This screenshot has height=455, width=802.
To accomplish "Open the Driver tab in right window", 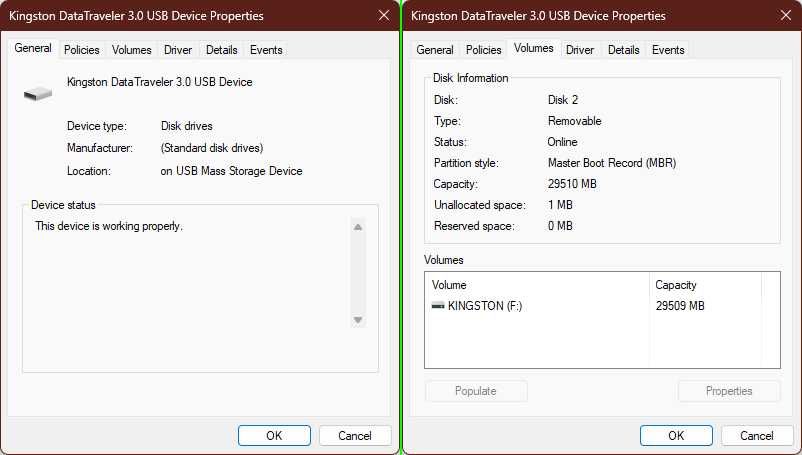I will [580, 50].
